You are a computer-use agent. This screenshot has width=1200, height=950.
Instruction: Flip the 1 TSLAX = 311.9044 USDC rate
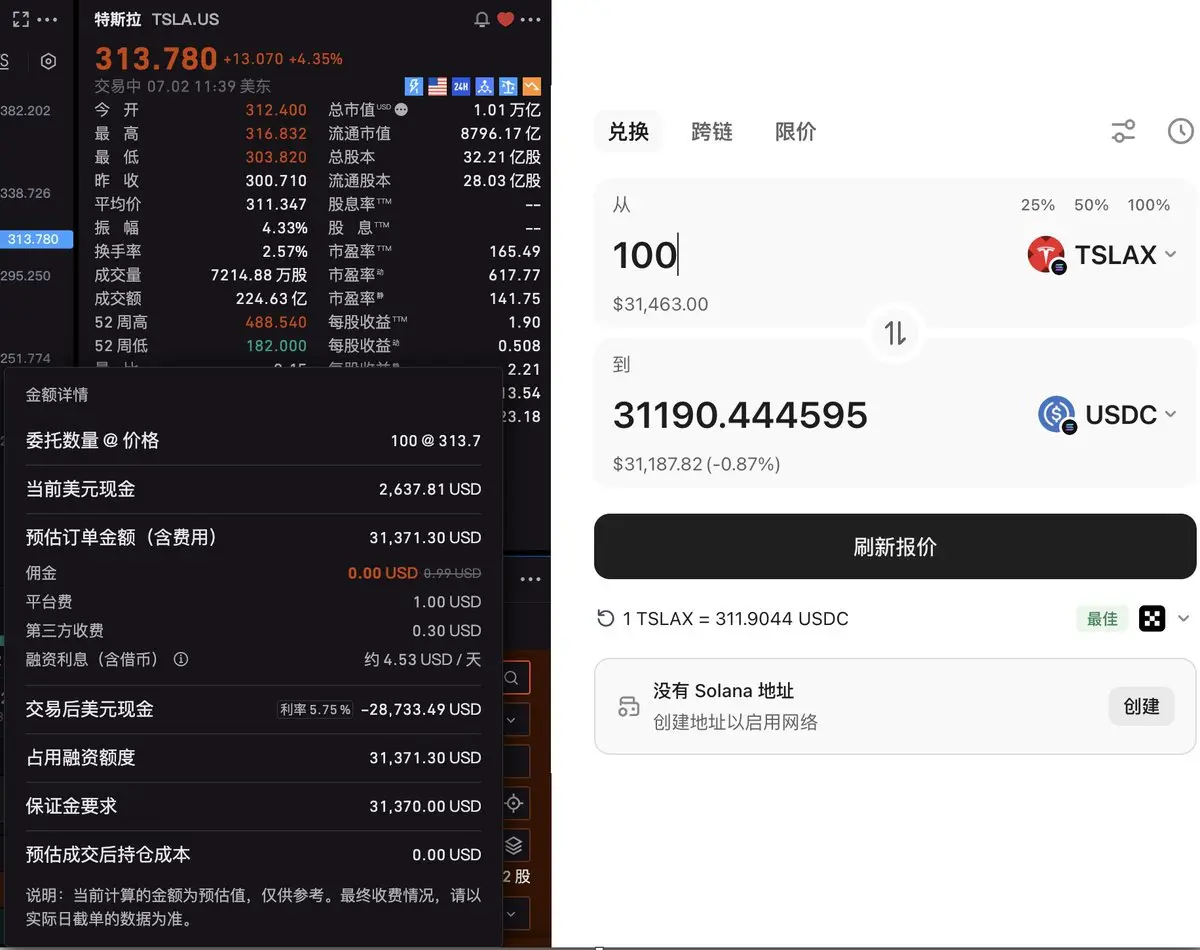(x=722, y=619)
